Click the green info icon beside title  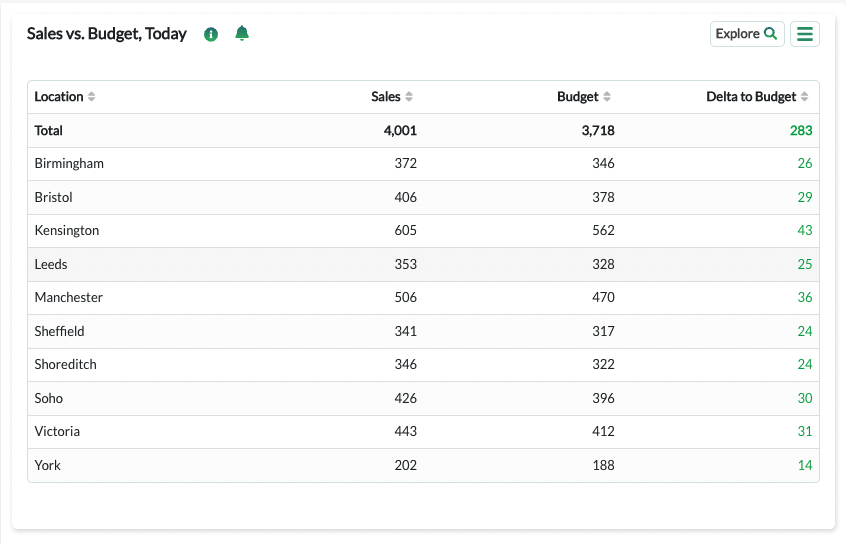(210, 35)
